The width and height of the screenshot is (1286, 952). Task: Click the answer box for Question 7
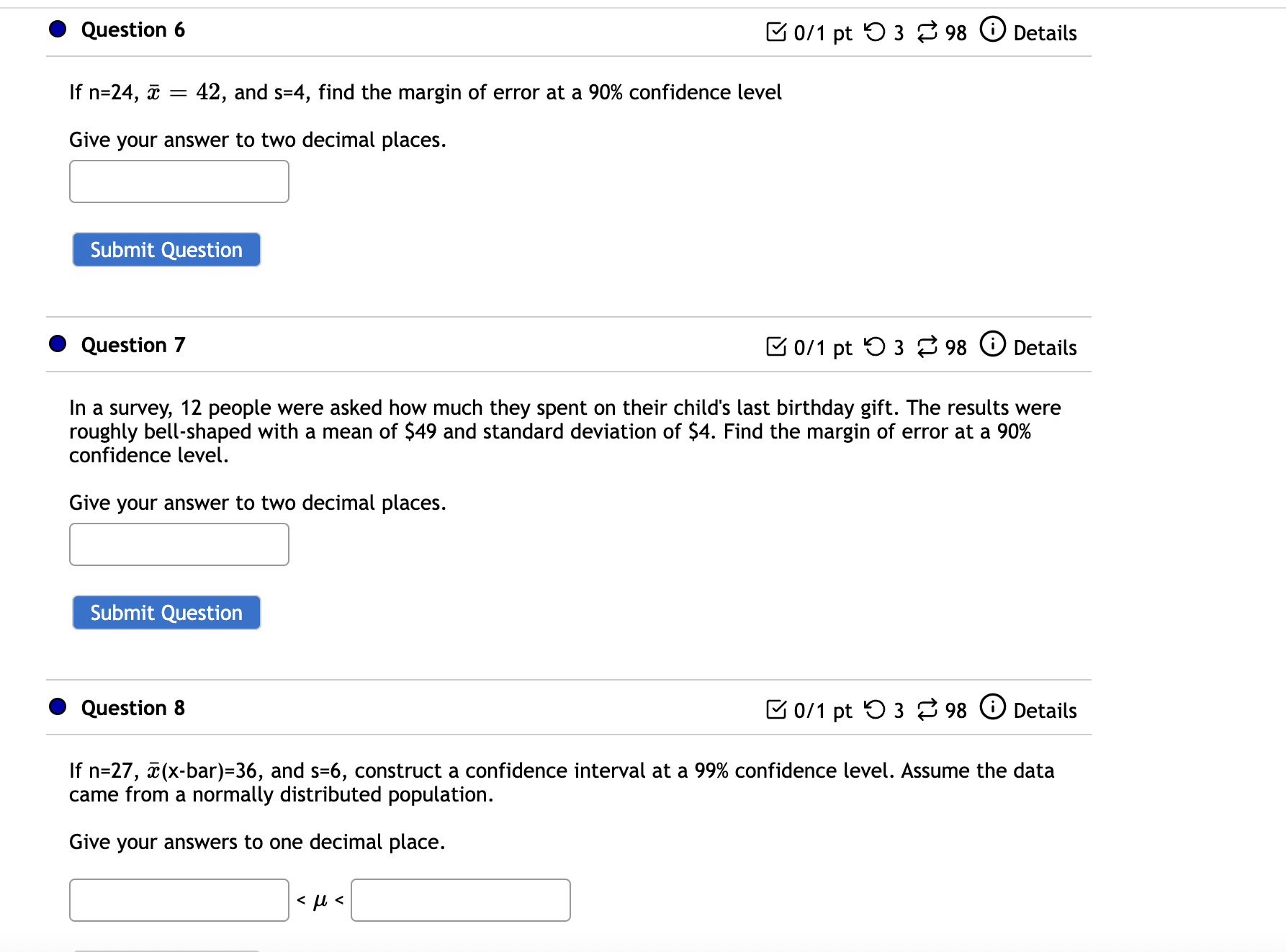pos(179,544)
